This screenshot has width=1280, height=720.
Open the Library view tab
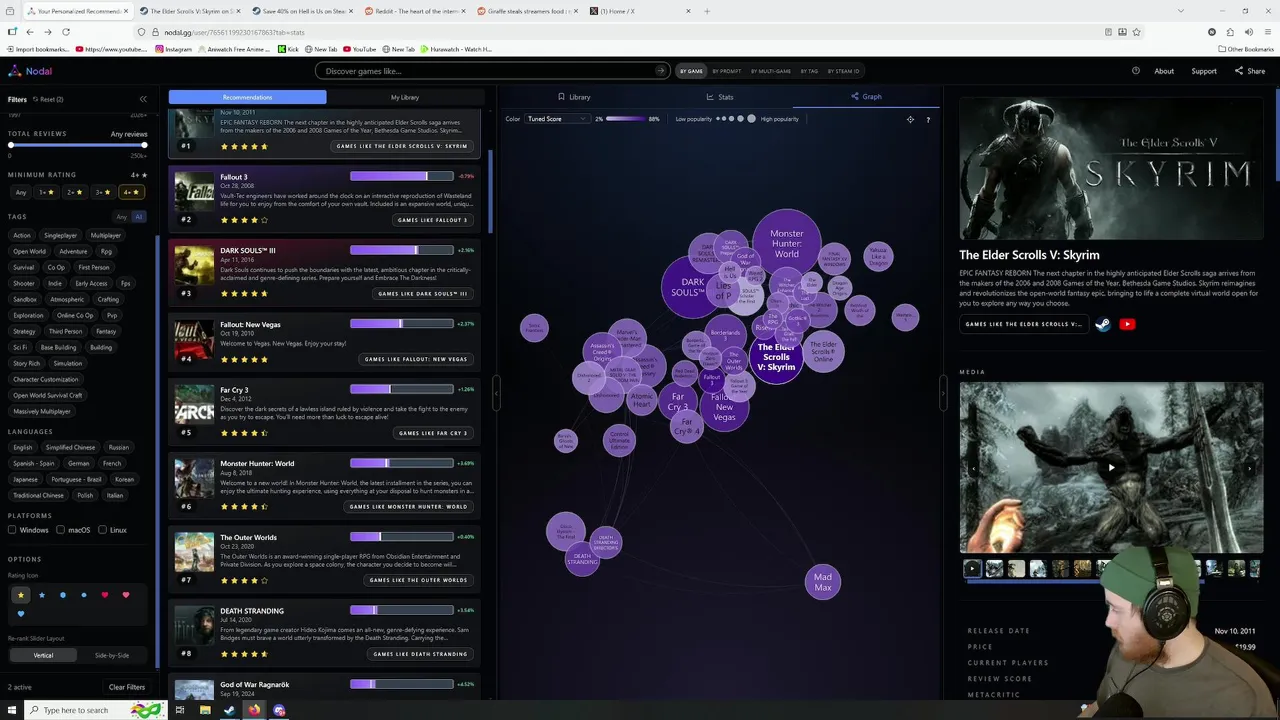574,97
